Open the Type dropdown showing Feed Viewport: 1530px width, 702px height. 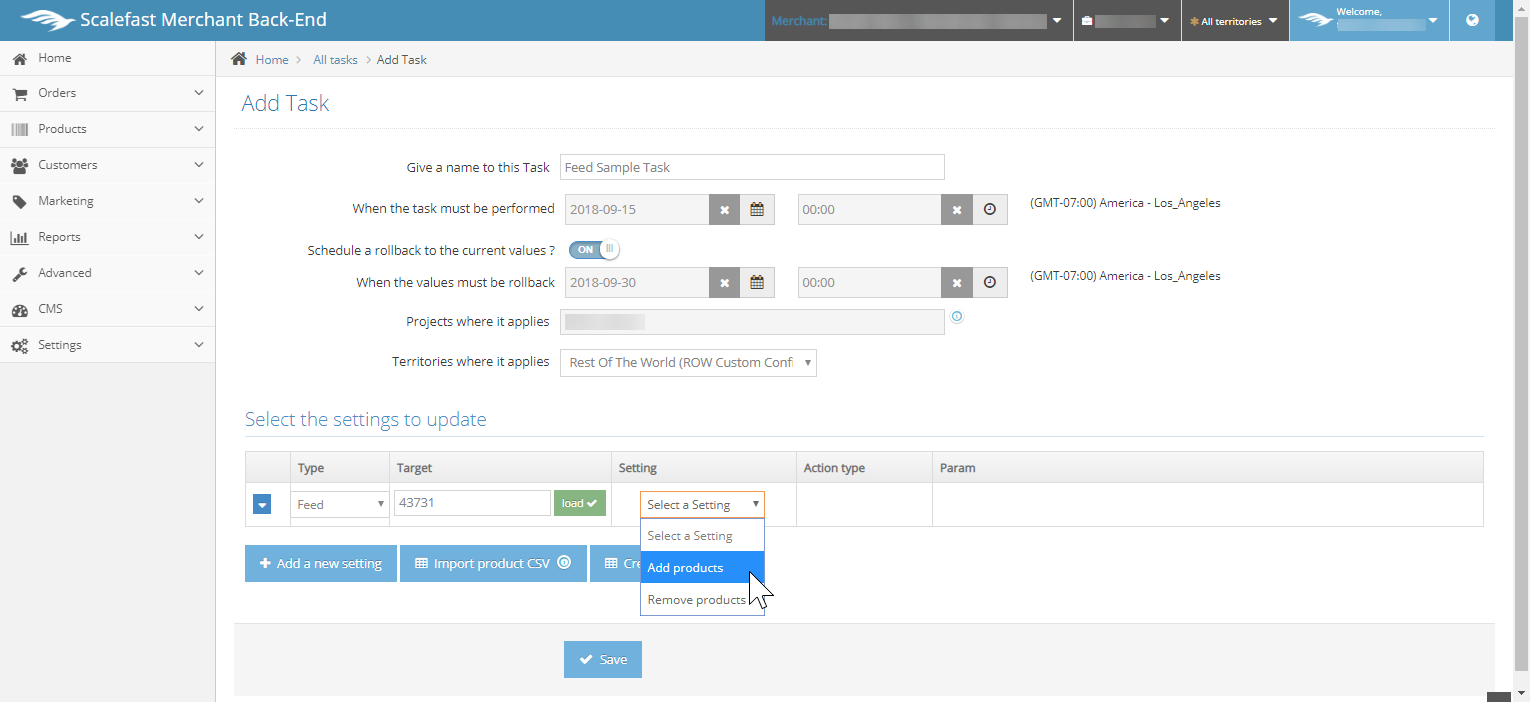coord(339,505)
